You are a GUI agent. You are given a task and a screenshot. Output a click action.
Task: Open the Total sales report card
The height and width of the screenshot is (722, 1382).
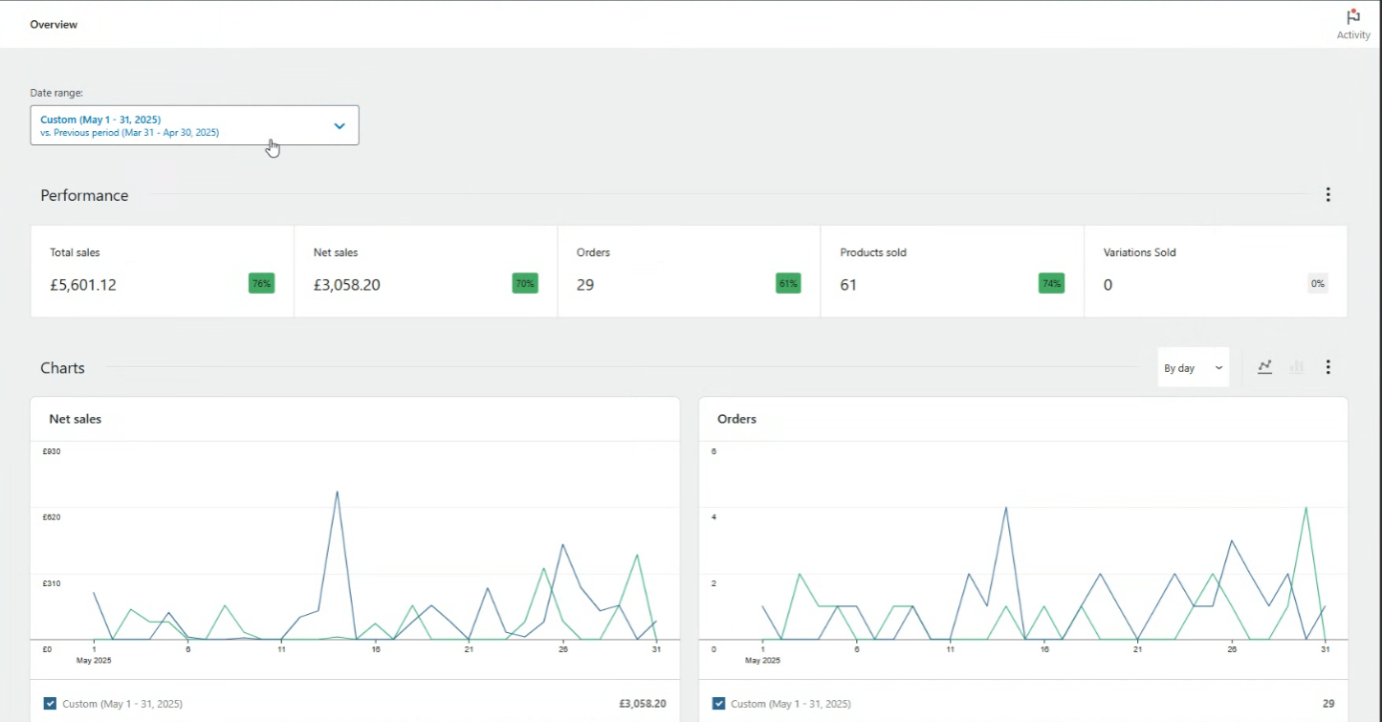click(x=140, y=271)
